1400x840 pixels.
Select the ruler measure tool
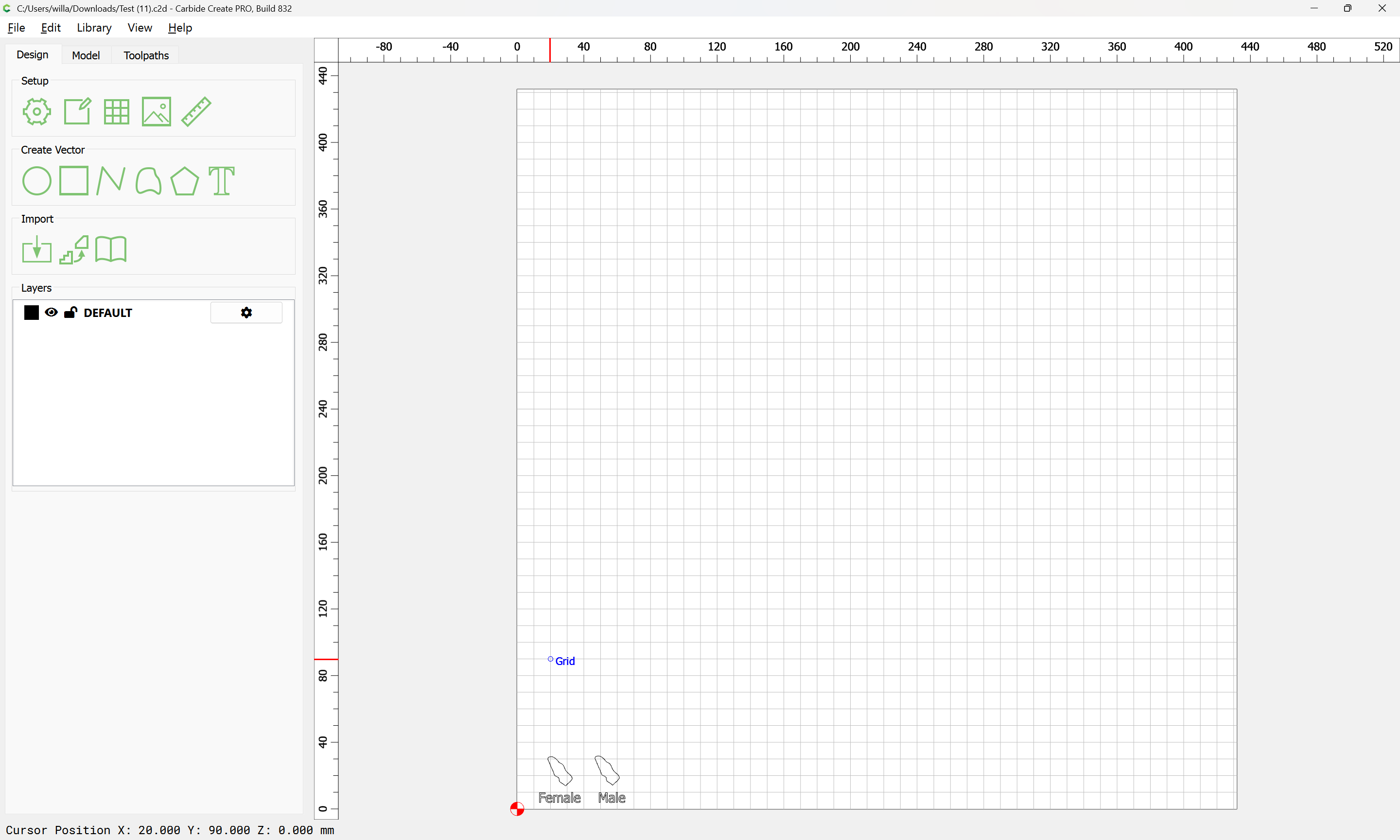(196, 111)
